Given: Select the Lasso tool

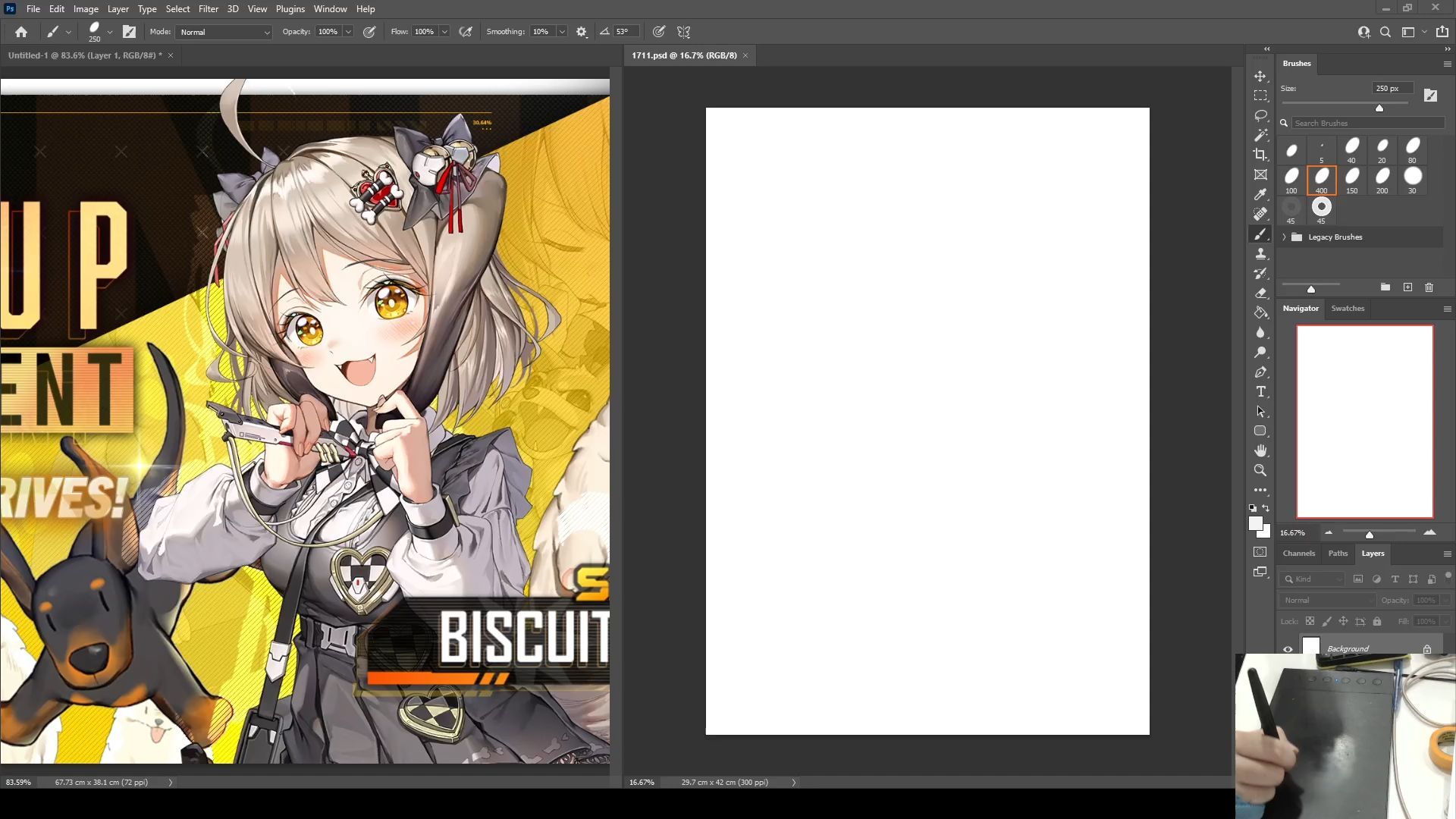Looking at the screenshot, I should click(x=1260, y=116).
